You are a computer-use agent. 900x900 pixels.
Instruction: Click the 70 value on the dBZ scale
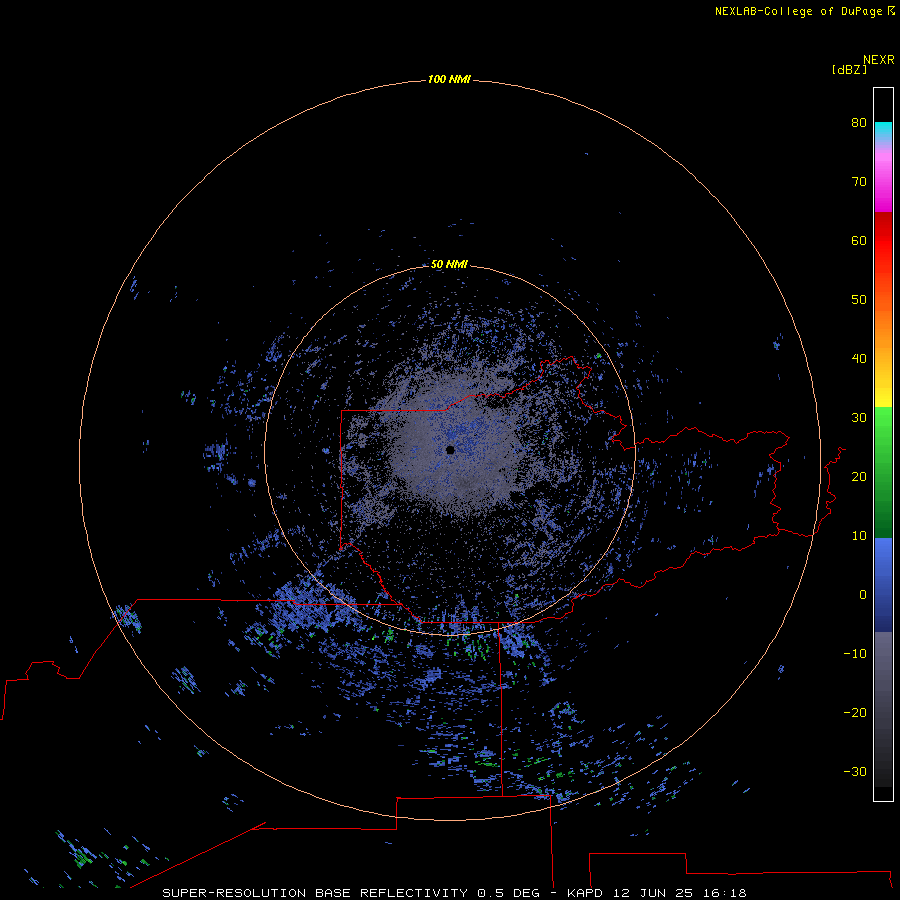click(859, 181)
